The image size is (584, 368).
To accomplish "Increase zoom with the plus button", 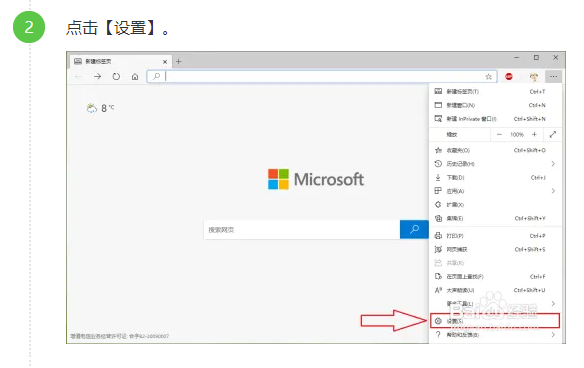I will [534, 134].
